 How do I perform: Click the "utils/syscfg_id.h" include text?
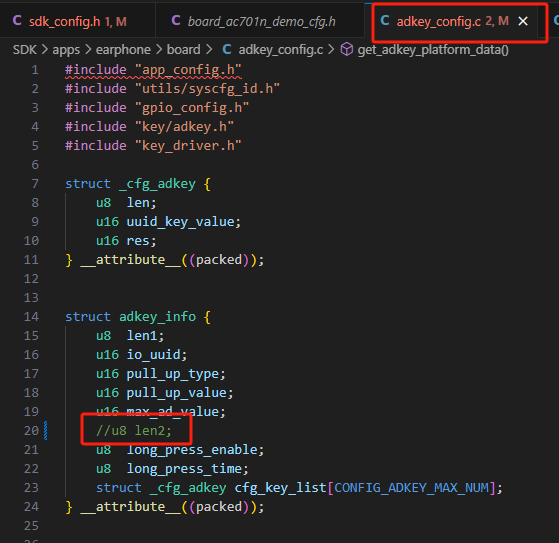pos(207,88)
